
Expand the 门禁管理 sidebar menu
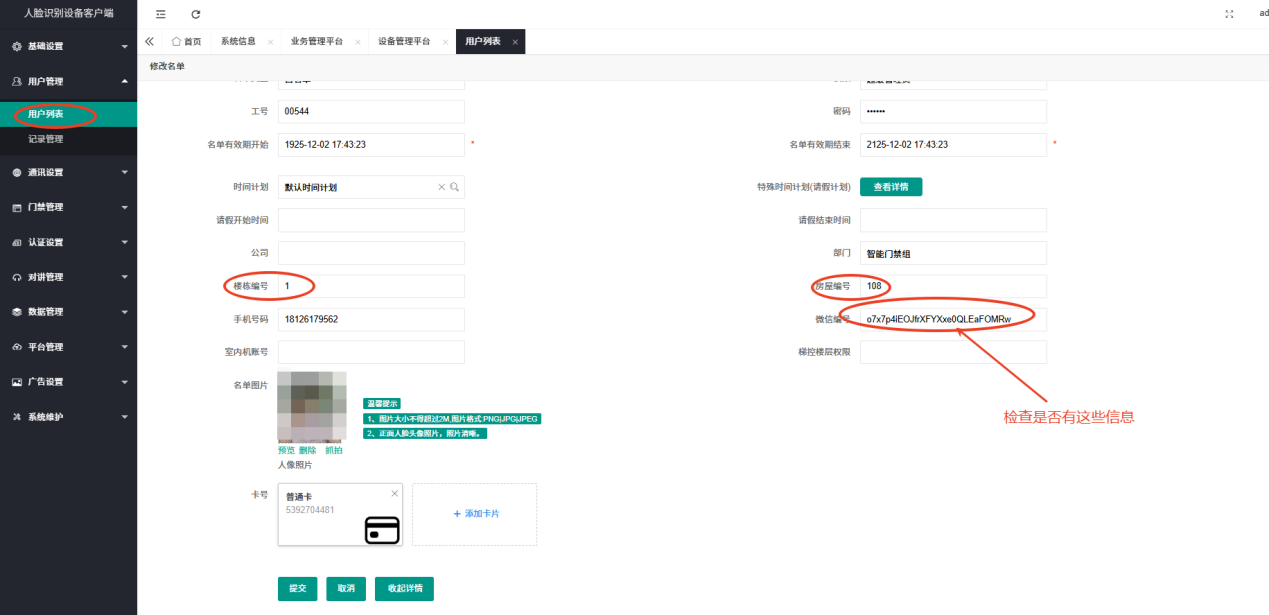[68, 207]
